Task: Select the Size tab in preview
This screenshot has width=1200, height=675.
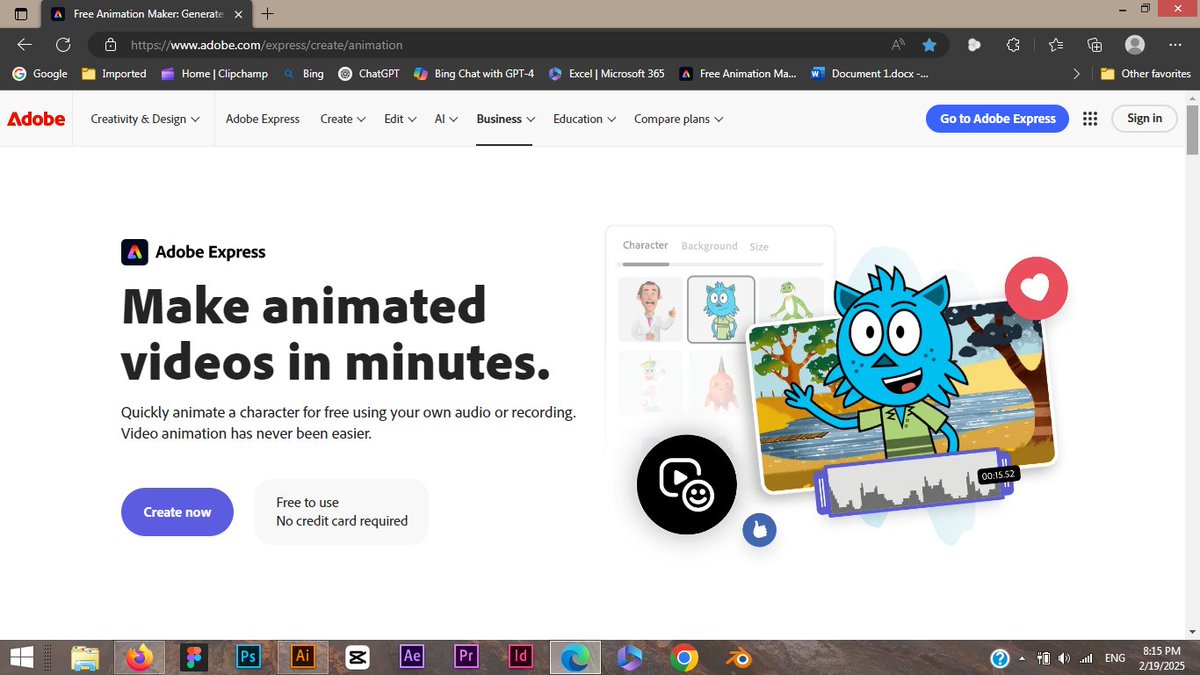Action: 759,246
